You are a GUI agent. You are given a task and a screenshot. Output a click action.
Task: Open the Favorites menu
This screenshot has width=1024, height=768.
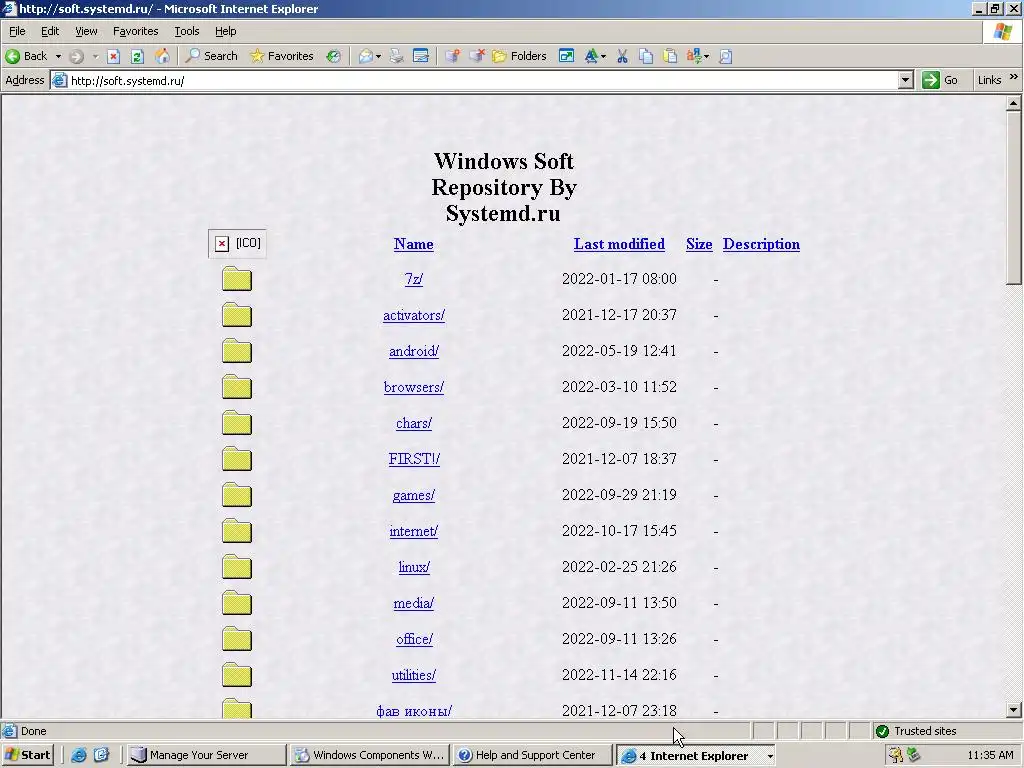(135, 31)
